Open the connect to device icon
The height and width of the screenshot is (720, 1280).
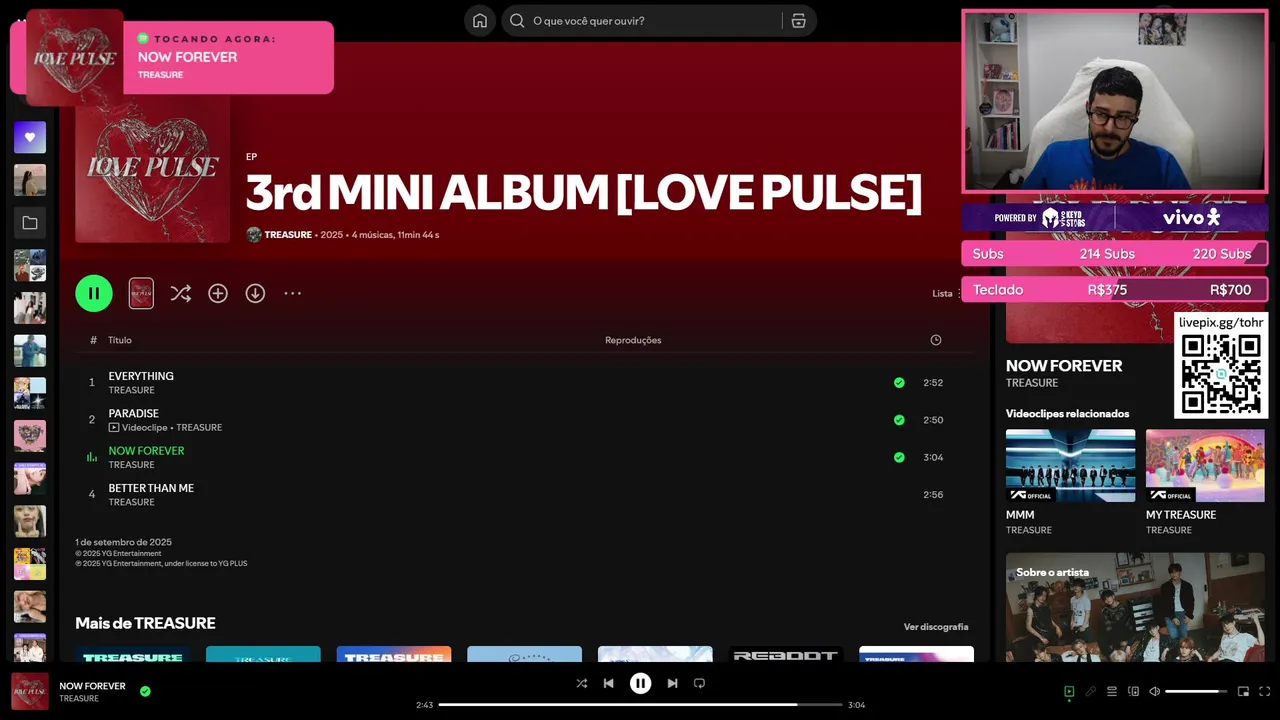[1133, 691]
